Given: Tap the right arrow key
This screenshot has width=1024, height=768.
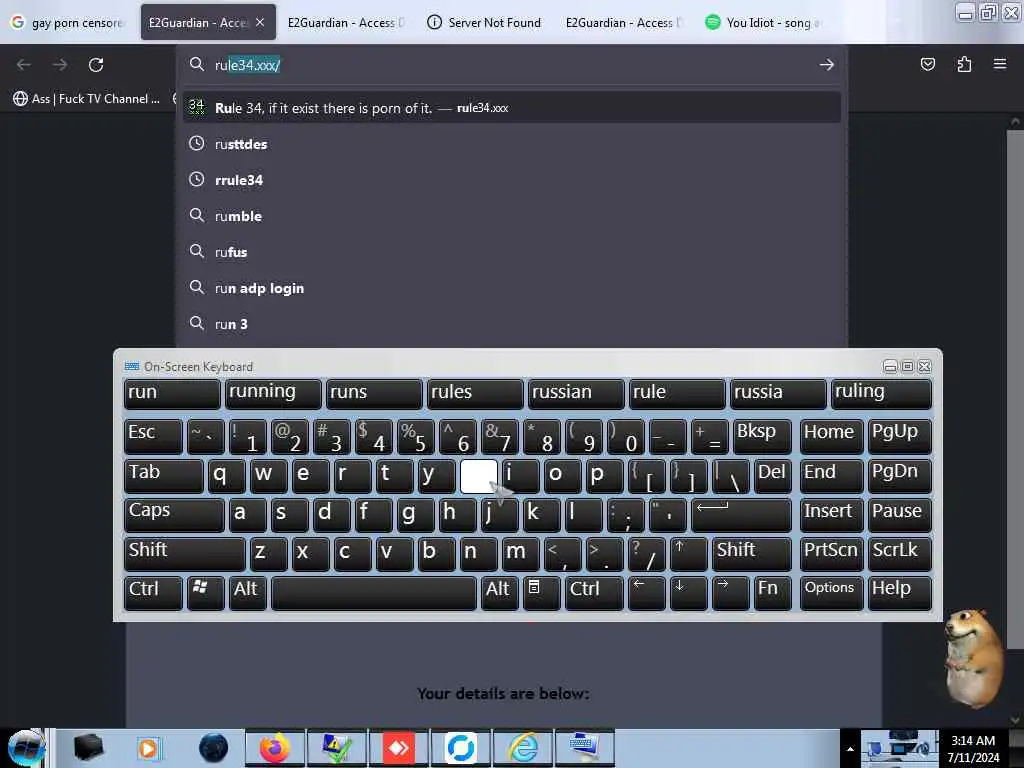Looking at the screenshot, I should (730, 593).
